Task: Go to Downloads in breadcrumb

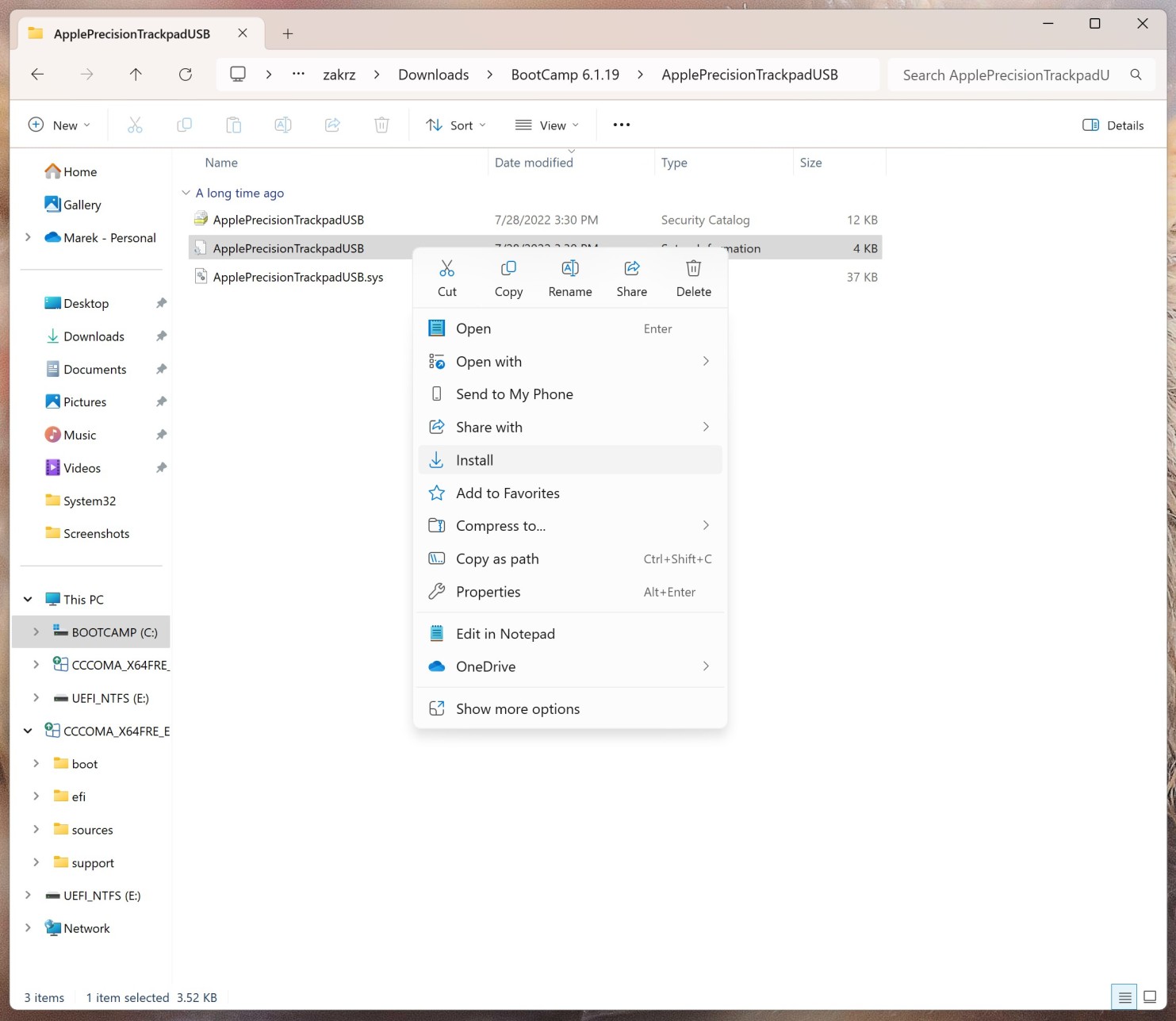Action: point(434,75)
